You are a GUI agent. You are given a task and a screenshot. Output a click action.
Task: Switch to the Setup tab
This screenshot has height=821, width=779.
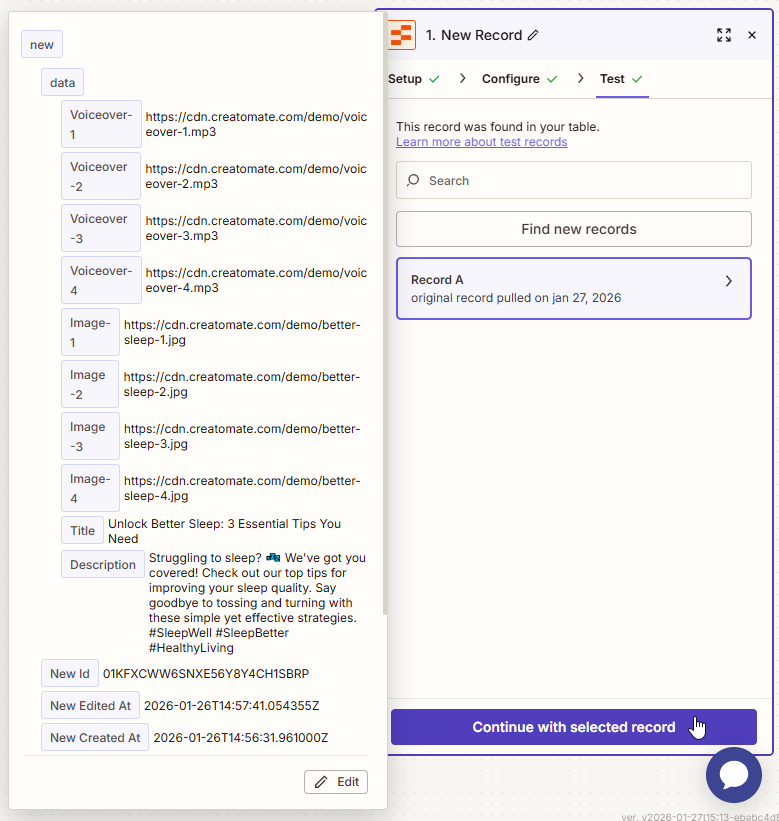pos(413,79)
